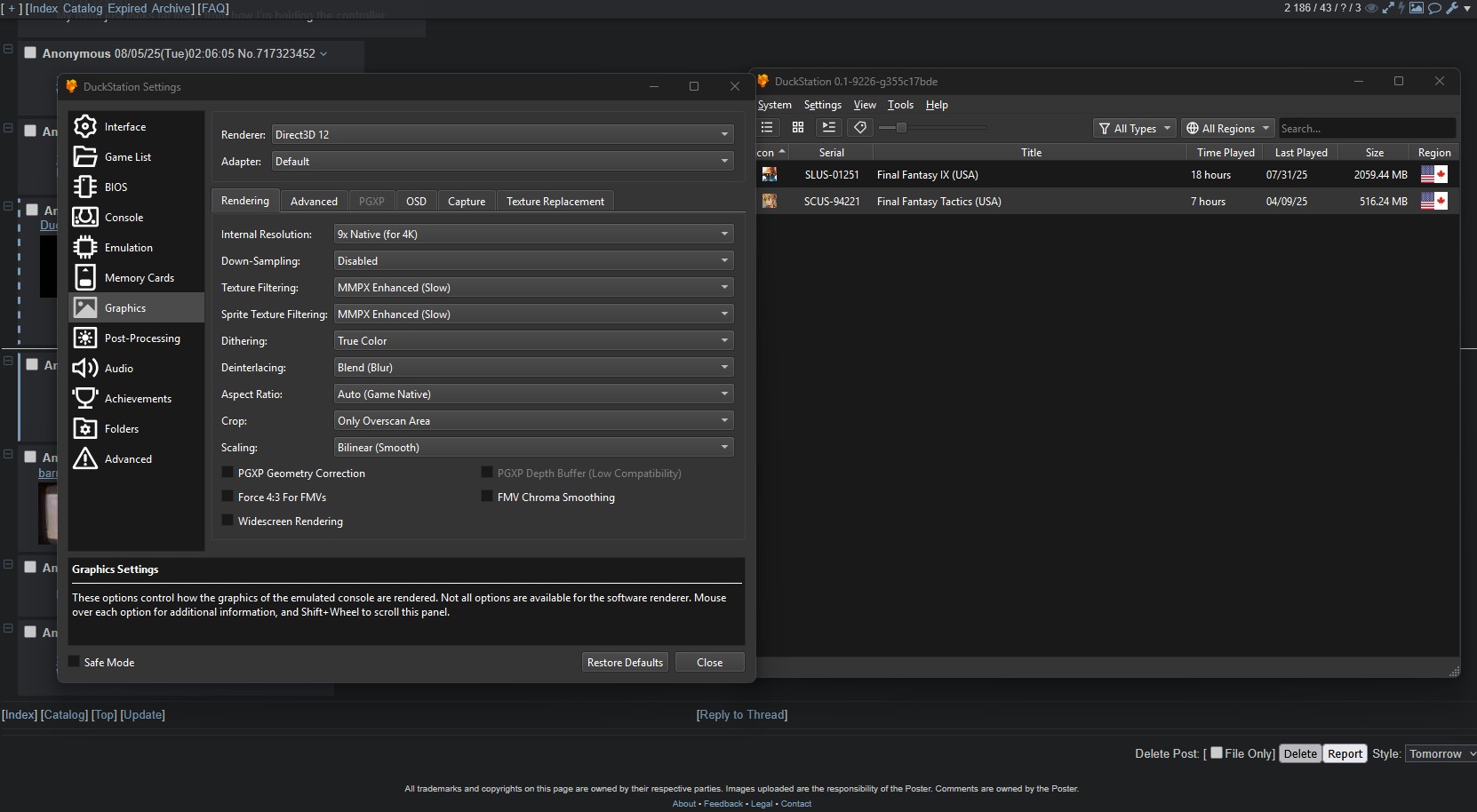
Task: Enable FMV Chroma Smoothing checkbox
Action: pyautogui.click(x=487, y=497)
